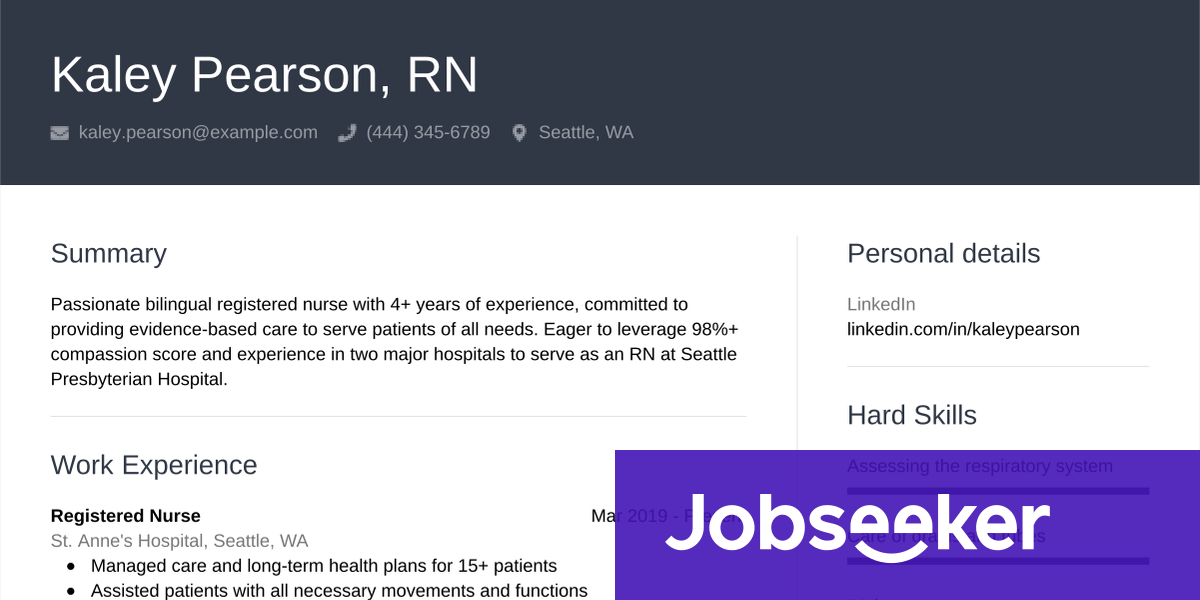Viewport: 1200px width, 600px height.
Task: Select the Summary section heading
Action: [x=108, y=254]
